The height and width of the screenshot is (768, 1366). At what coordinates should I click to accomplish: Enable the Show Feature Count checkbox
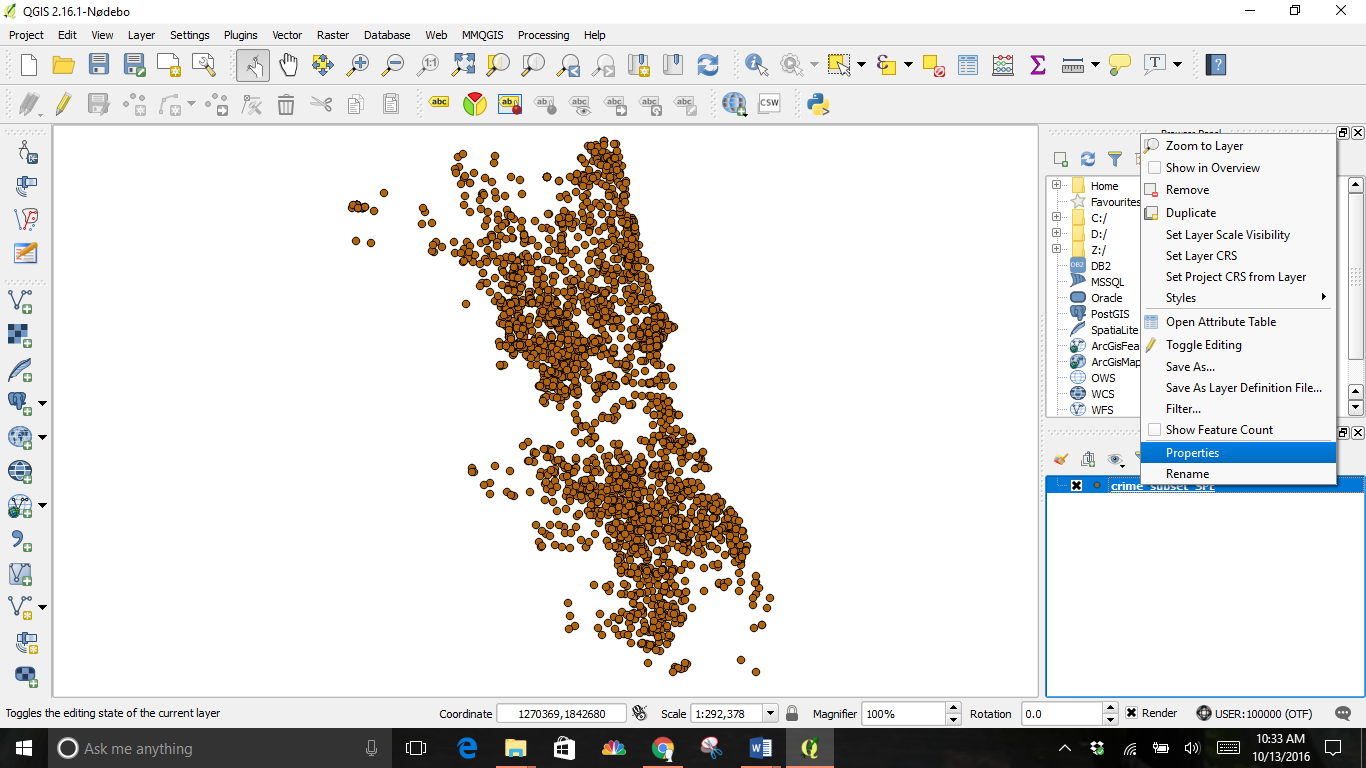[1154, 430]
